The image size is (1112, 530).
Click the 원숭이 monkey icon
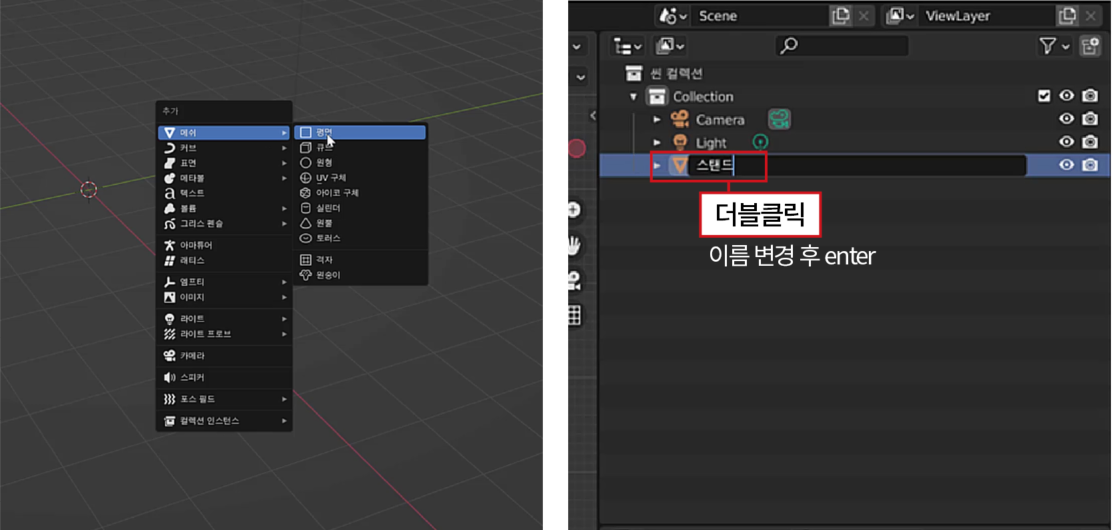(306, 275)
